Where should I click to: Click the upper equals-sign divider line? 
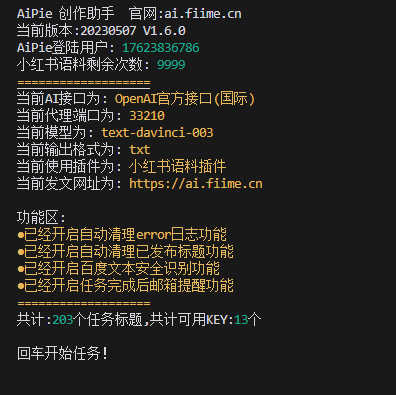tap(84, 83)
